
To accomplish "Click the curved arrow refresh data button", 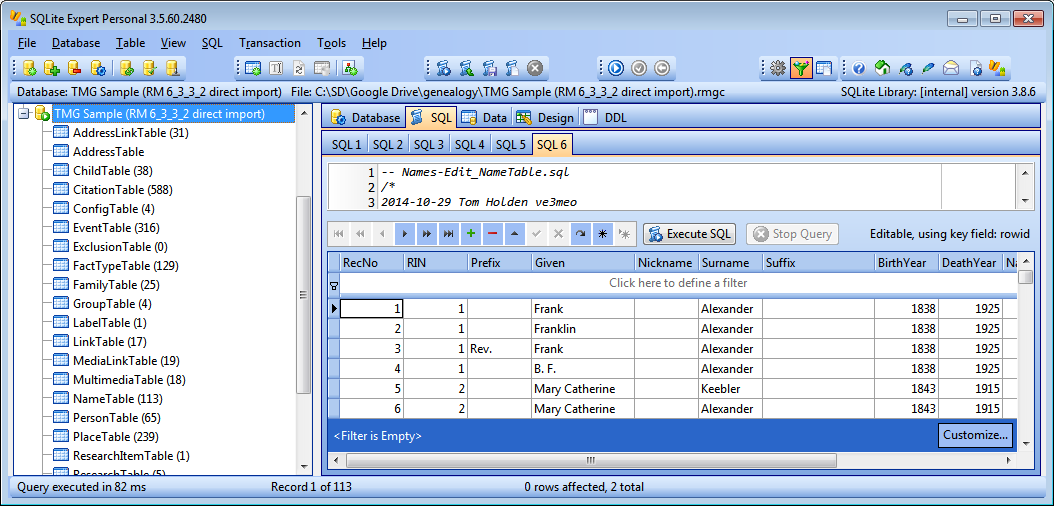I will [x=580, y=234].
